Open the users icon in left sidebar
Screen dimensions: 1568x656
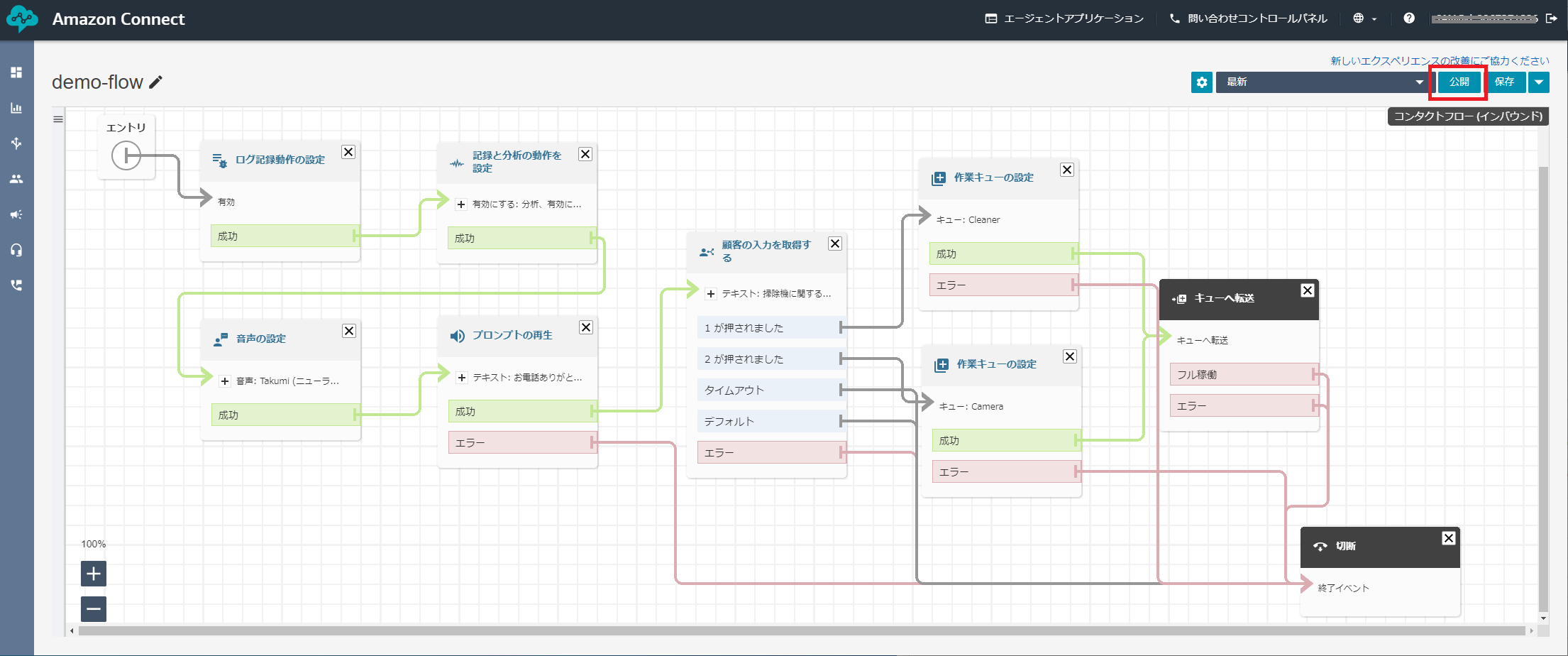pos(16,179)
